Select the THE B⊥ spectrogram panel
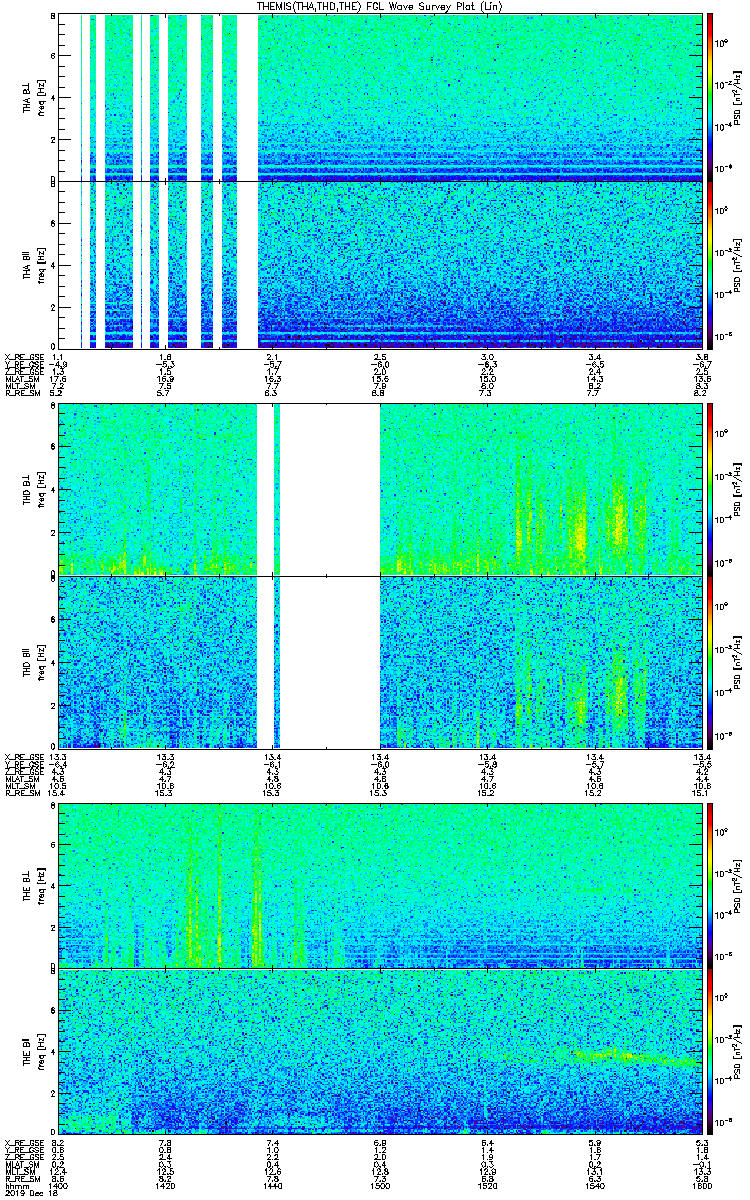 pyautogui.click(x=381, y=885)
